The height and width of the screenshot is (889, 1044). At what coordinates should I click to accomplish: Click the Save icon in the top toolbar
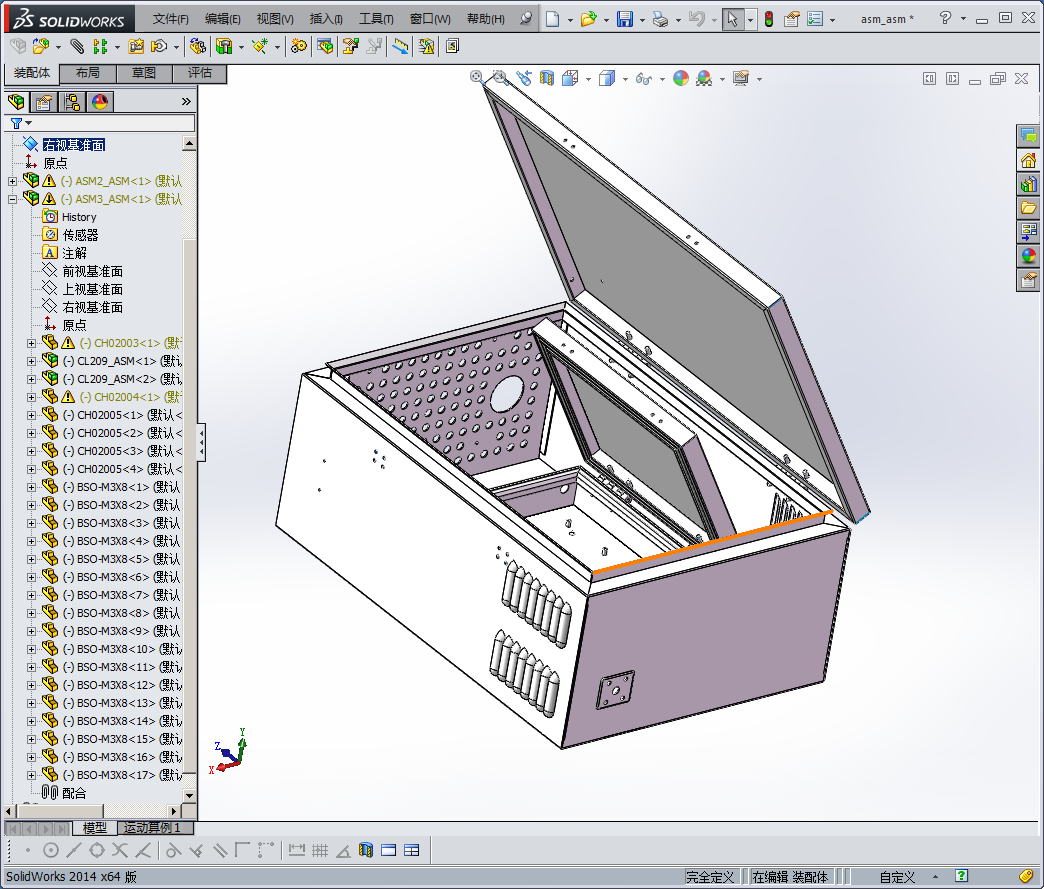coord(624,19)
